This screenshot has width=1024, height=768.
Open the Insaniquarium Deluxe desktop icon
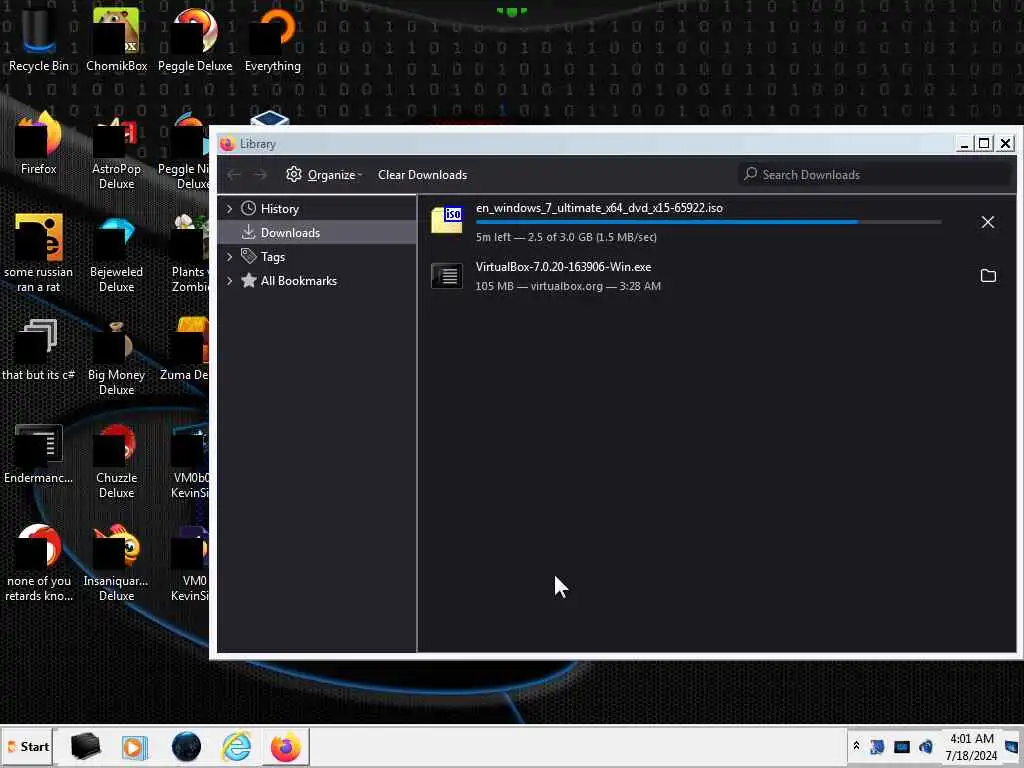click(116, 563)
